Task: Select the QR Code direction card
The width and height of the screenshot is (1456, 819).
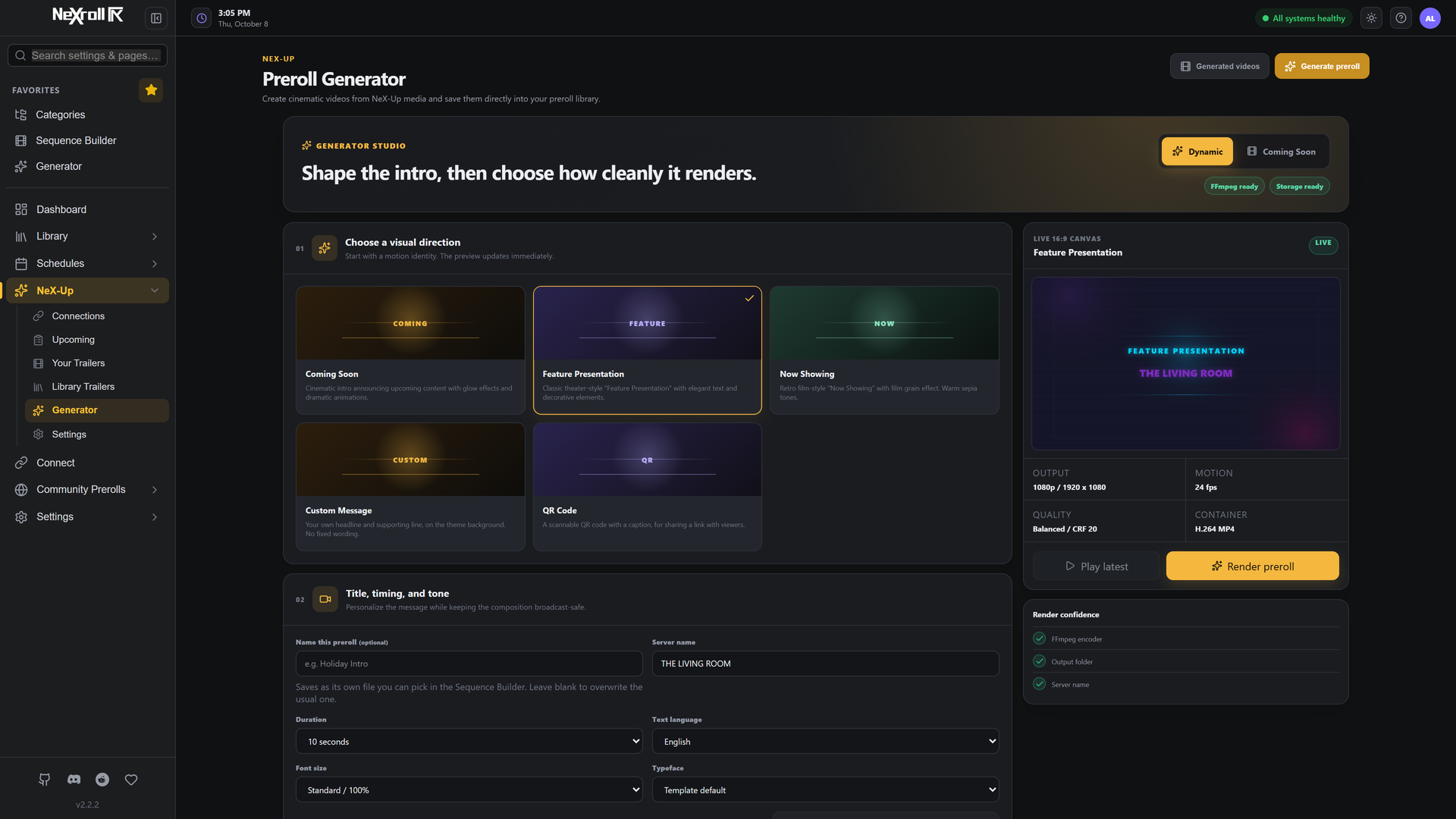Action: click(x=647, y=487)
